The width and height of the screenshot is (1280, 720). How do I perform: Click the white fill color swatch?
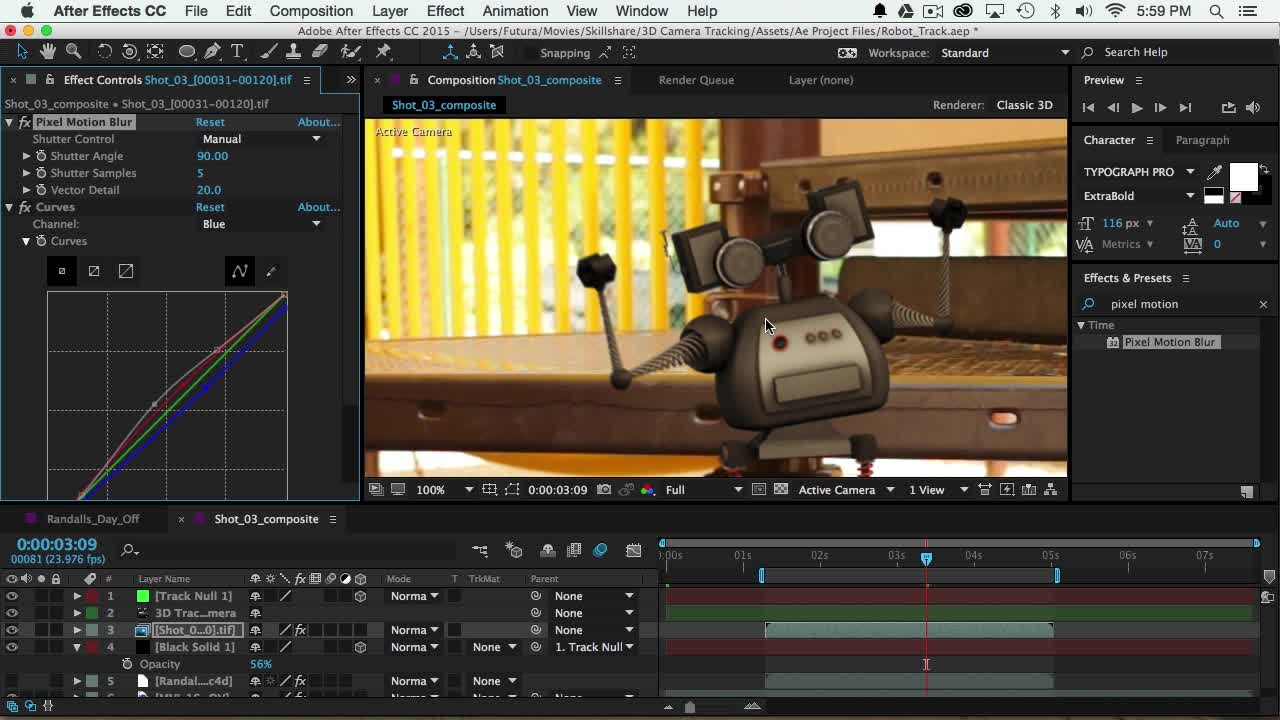(1242, 177)
